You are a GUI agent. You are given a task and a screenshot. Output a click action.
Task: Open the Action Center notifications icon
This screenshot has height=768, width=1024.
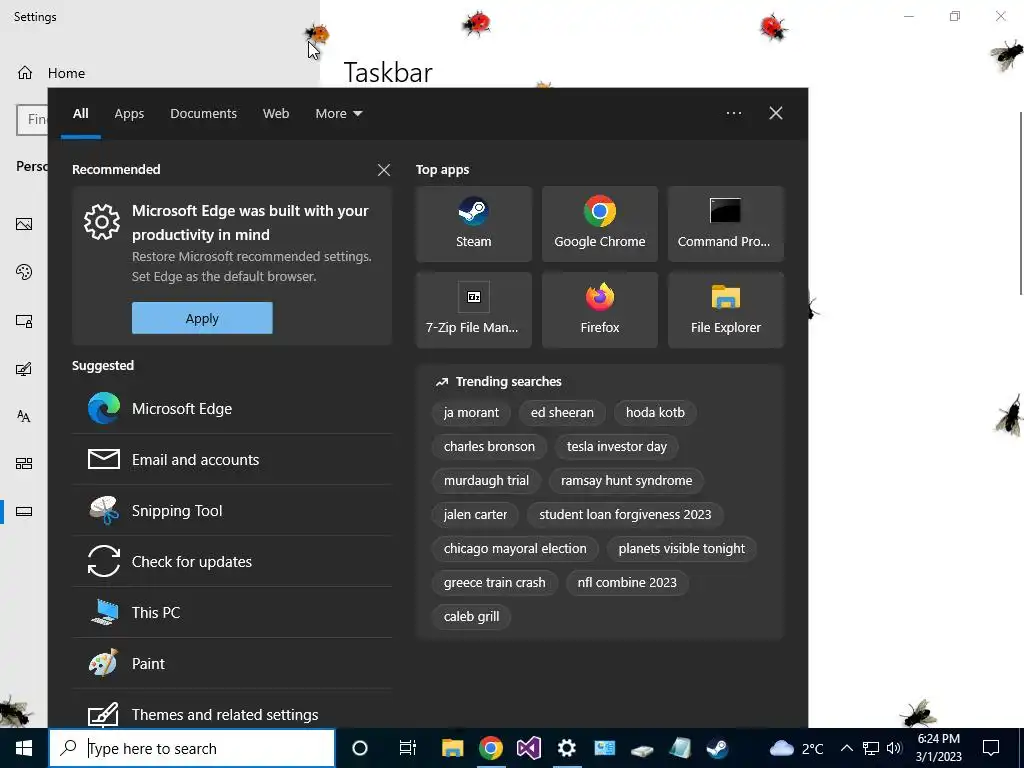[x=991, y=748]
